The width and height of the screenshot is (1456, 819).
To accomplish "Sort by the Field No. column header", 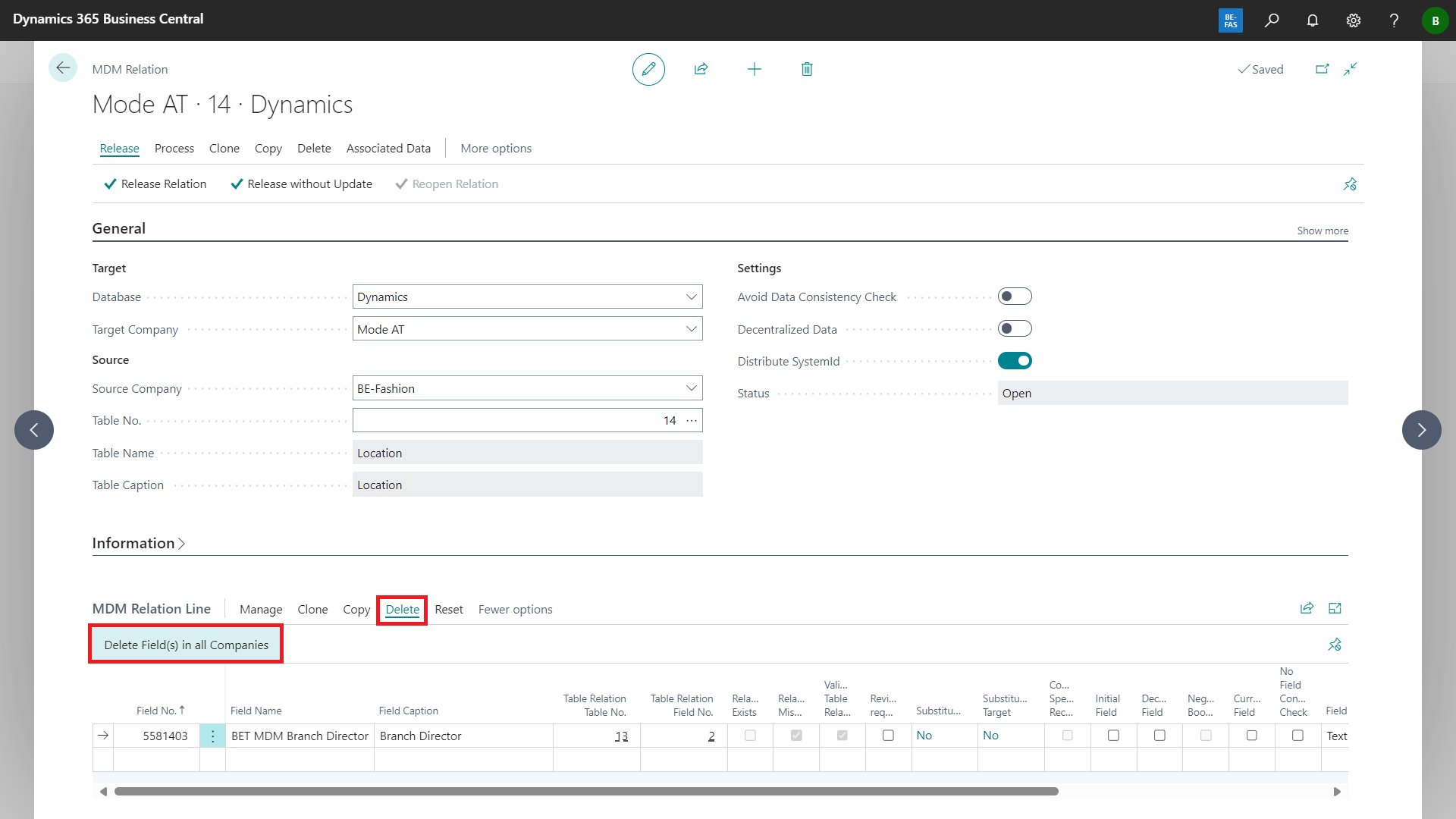I will tap(160, 711).
